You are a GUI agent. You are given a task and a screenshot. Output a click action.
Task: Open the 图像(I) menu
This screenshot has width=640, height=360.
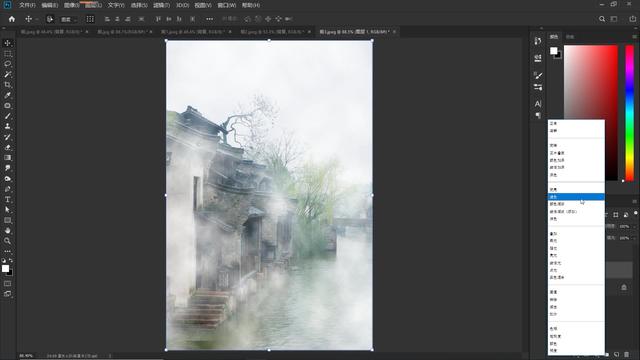[x=71, y=5]
